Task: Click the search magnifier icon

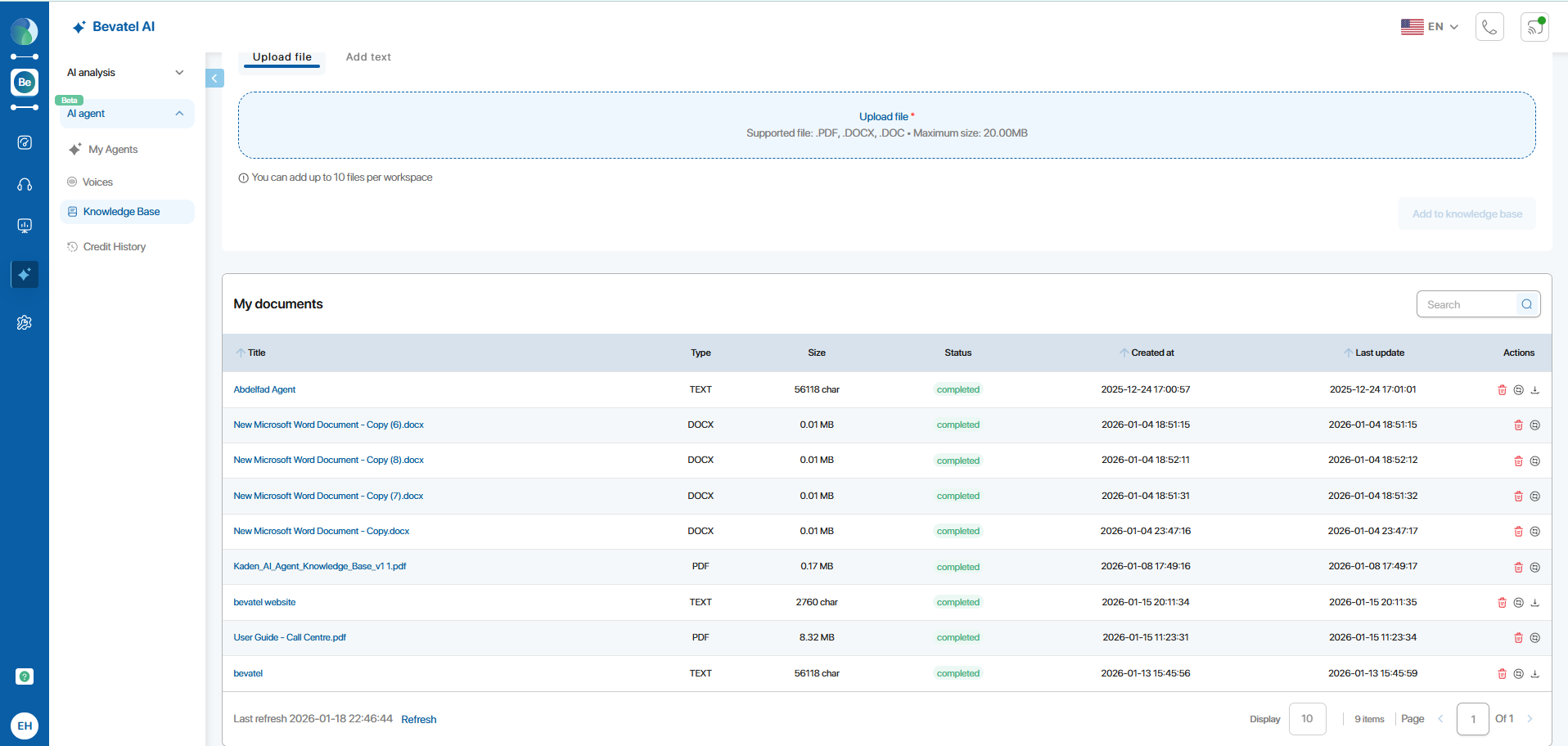Action: coord(1527,304)
